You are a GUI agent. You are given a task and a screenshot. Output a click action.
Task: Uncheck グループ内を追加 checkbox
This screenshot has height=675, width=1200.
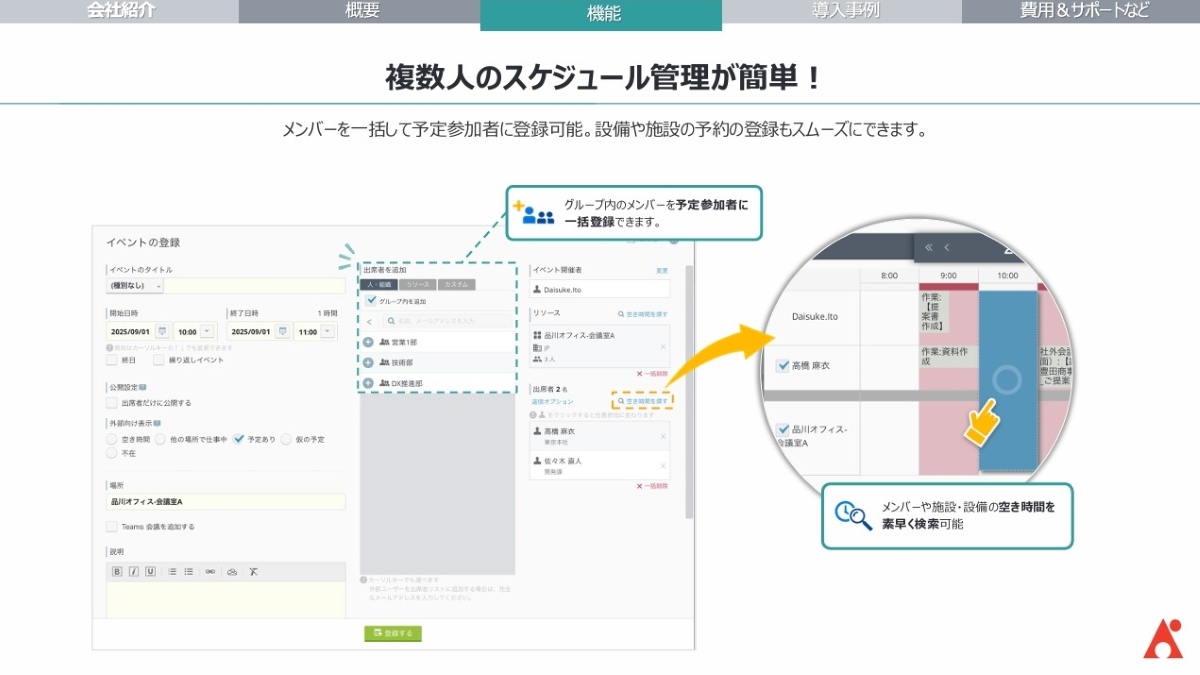pyautogui.click(x=372, y=300)
